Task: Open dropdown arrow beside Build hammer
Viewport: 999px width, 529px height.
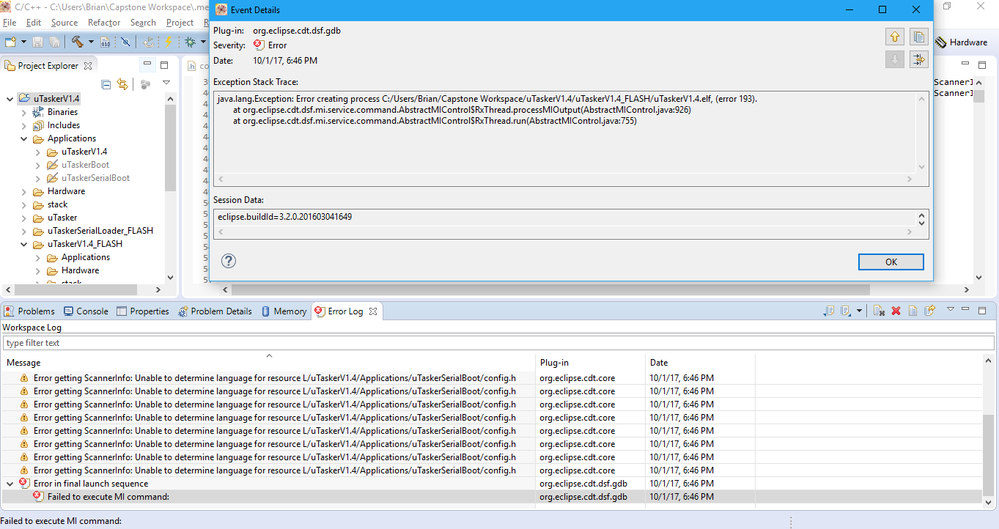Action: pyautogui.click(x=90, y=42)
